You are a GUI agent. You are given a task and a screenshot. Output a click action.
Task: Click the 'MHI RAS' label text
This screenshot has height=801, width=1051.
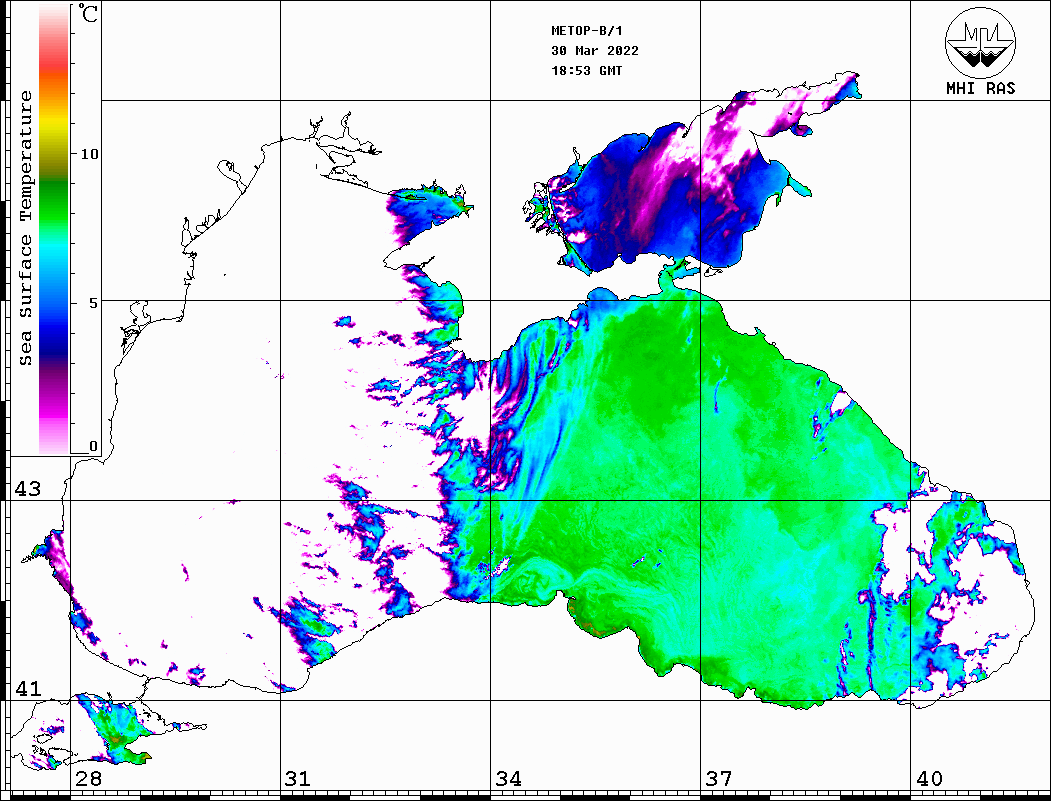coord(980,88)
